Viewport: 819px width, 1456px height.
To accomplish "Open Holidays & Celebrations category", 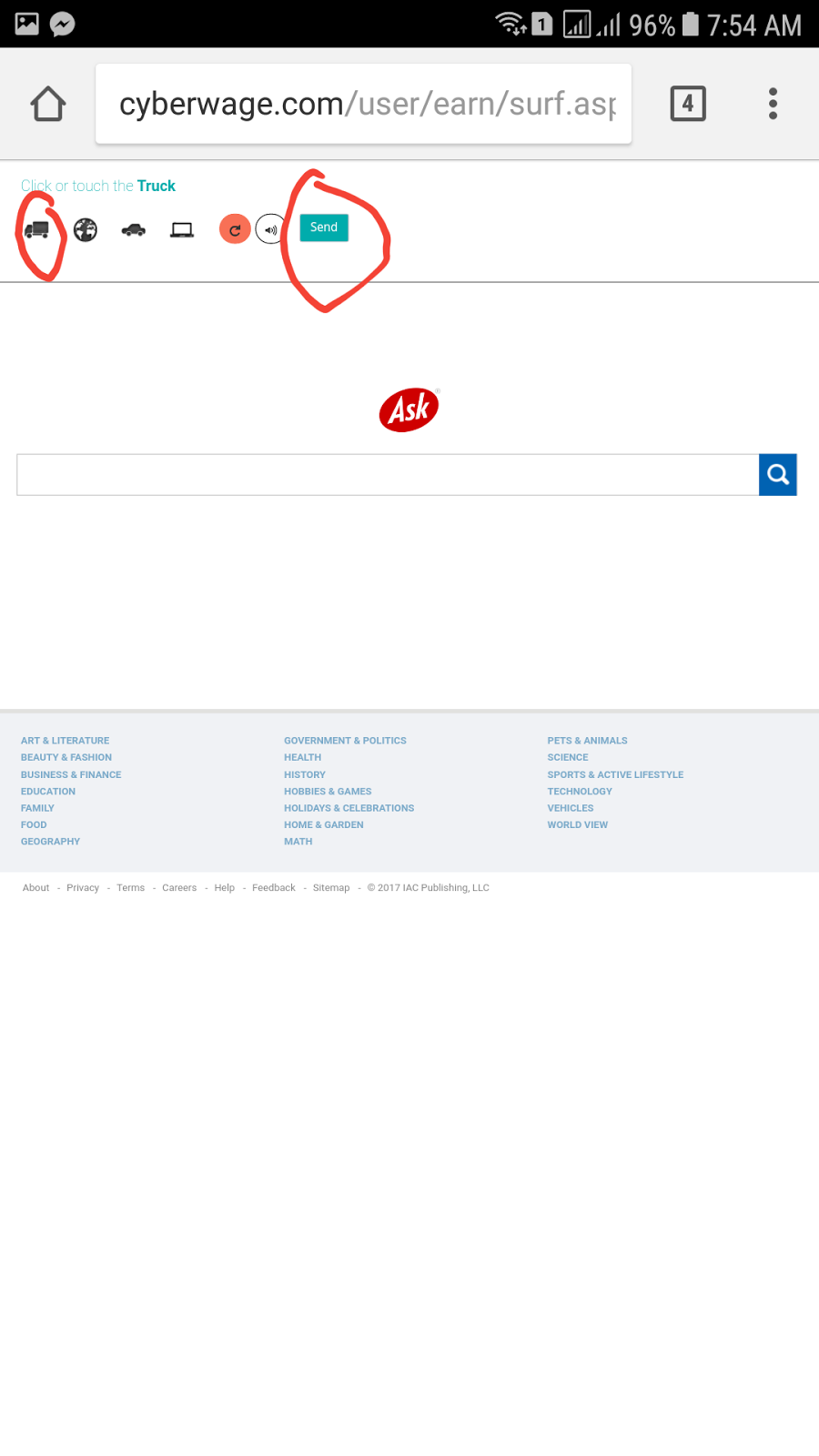I will point(349,808).
